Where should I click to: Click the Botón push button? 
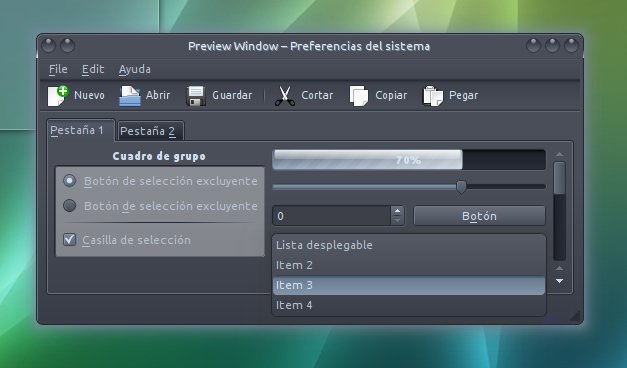479,216
